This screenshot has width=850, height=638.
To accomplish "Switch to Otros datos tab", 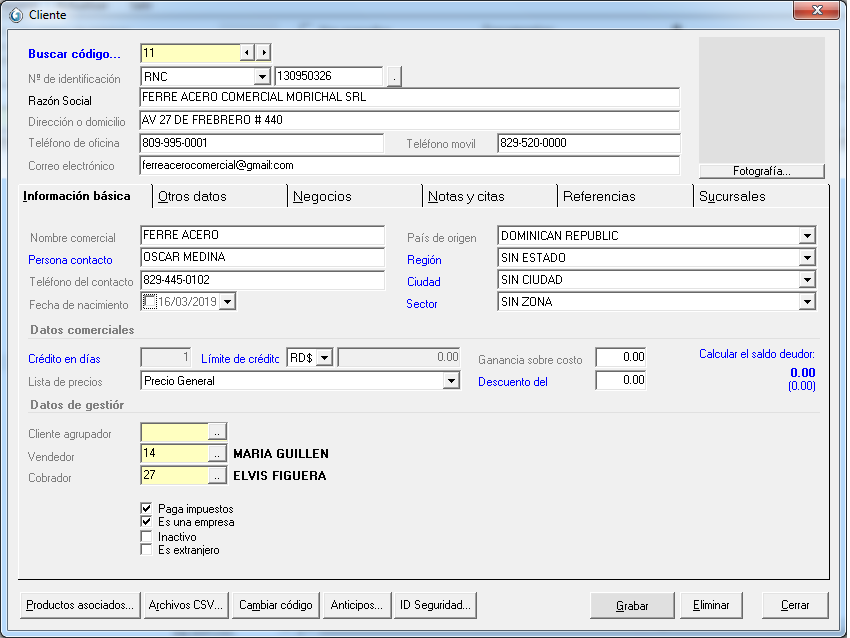I will click(192, 197).
